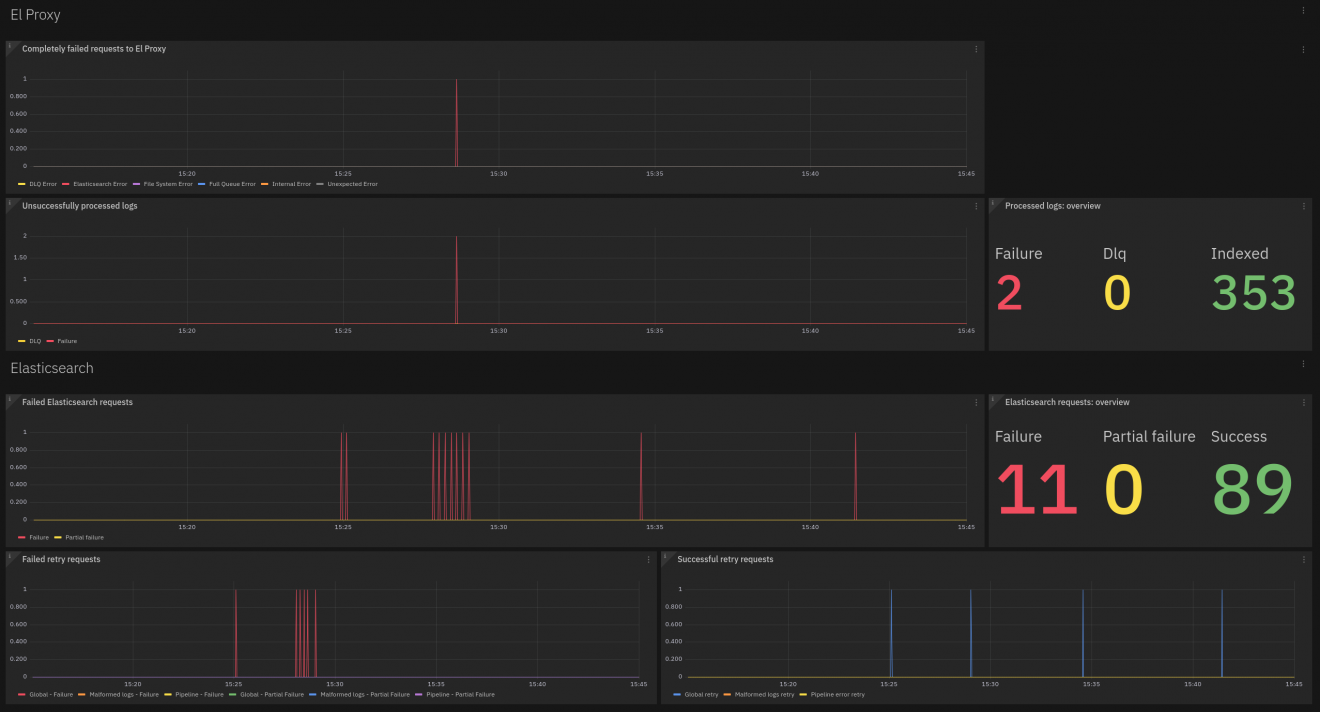Collapse the 'El Proxy' row
Image resolution: width=1320 pixels, height=712 pixels.
[x=35, y=14]
